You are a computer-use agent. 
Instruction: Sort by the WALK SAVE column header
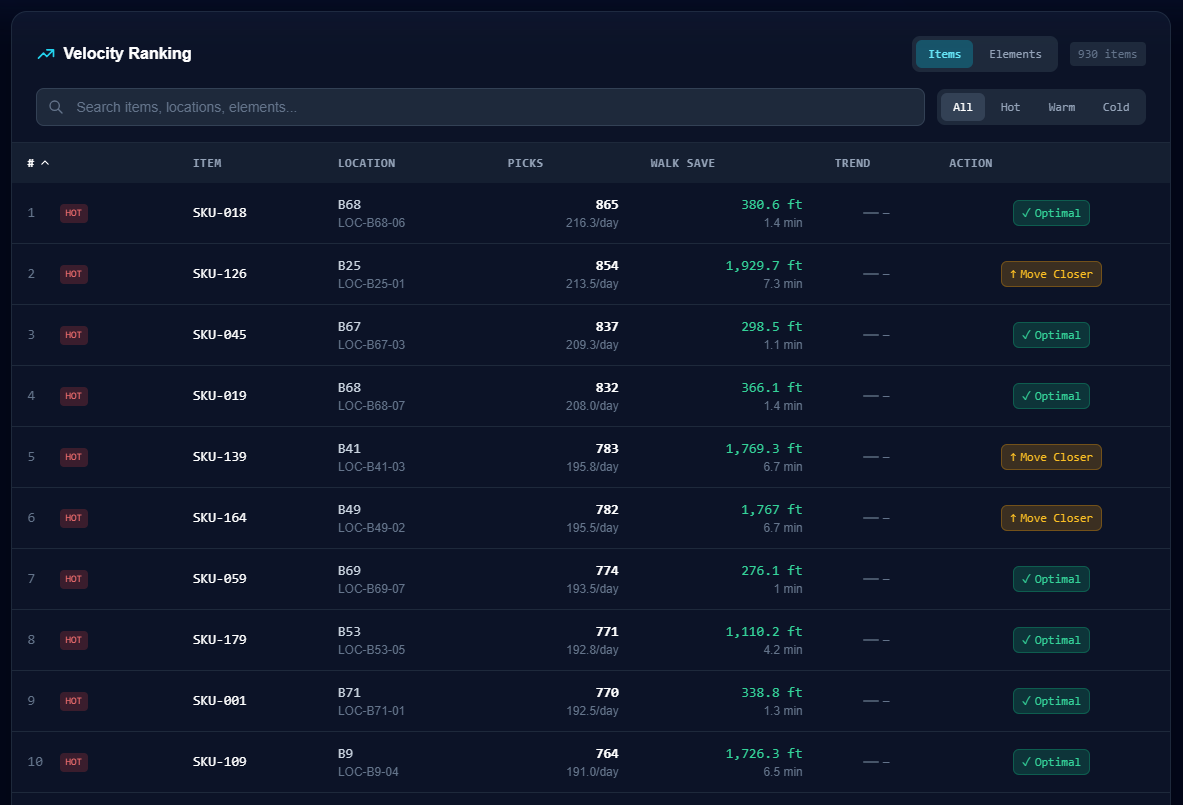point(682,163)
